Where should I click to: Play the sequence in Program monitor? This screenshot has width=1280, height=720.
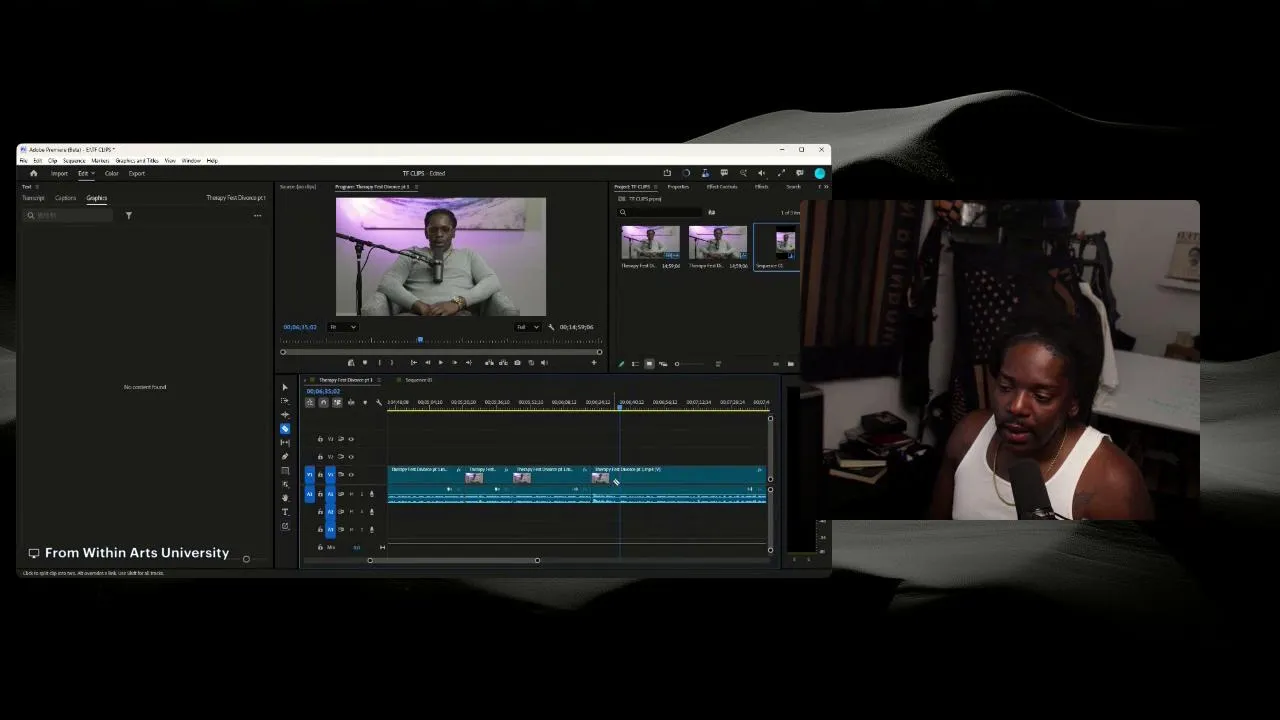440,363
